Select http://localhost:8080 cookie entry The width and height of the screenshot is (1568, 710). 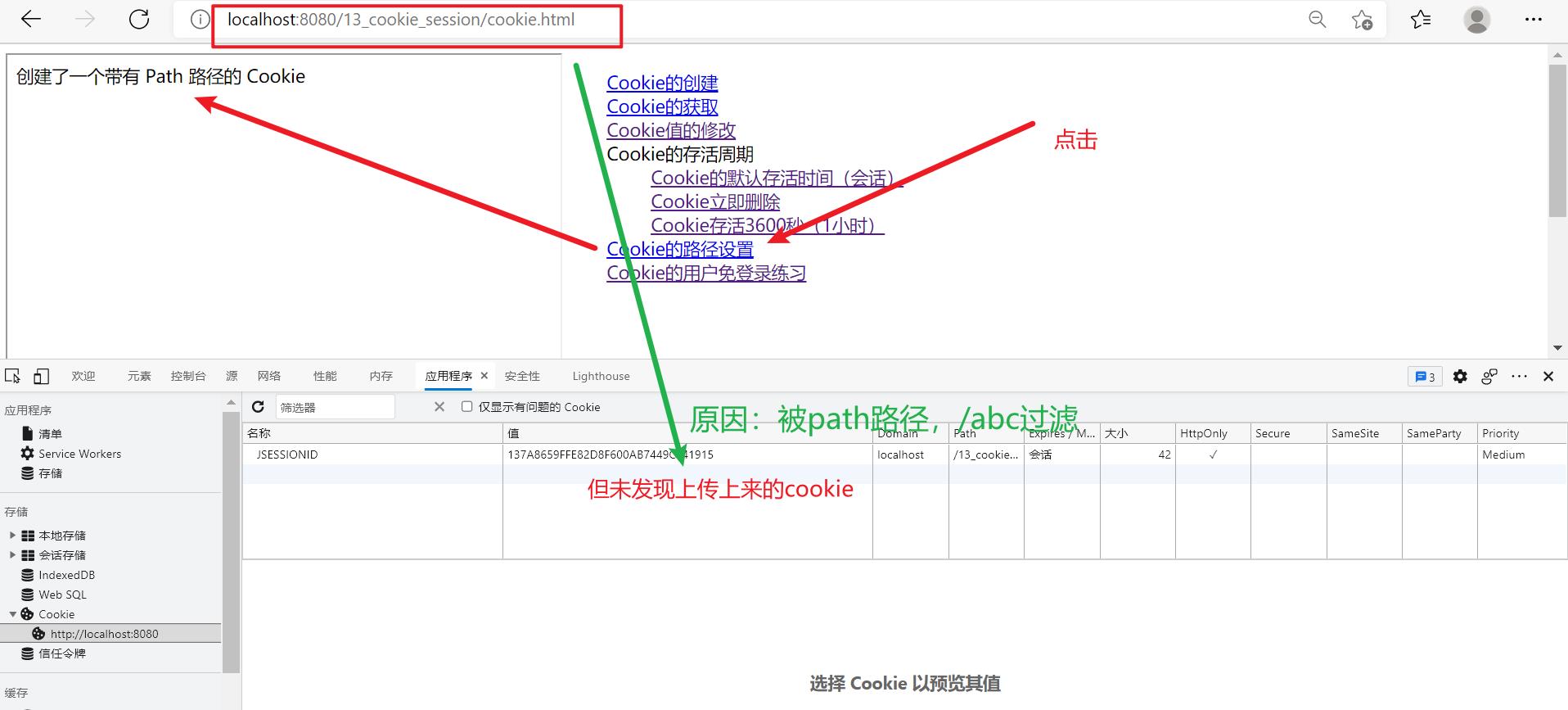pyautogui.click(x=104, y=634)
